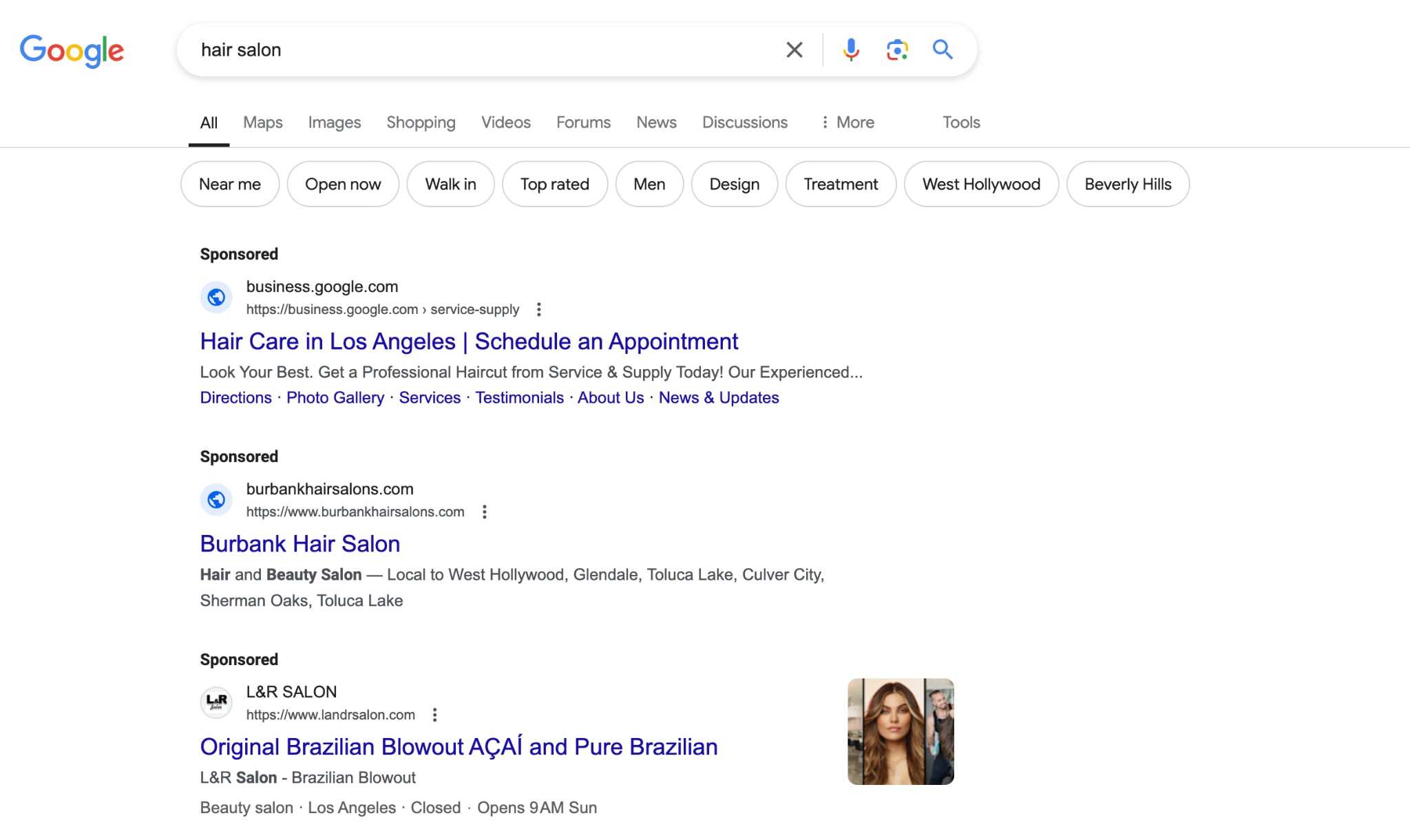
Task: Select the All tab
Action: click(209, 123)
